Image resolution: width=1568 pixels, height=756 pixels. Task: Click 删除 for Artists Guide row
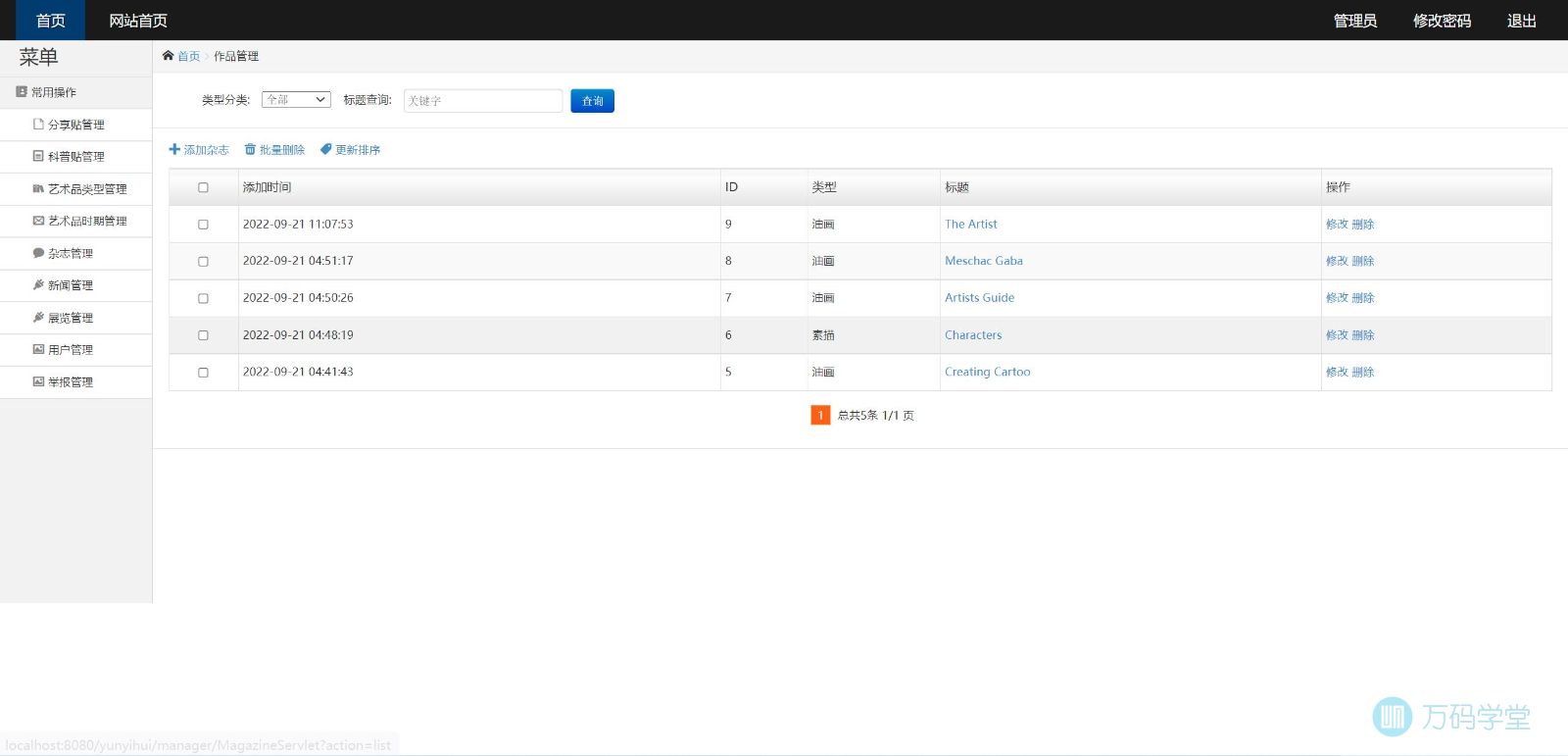pyautogui.click(x=1363, y=298)
